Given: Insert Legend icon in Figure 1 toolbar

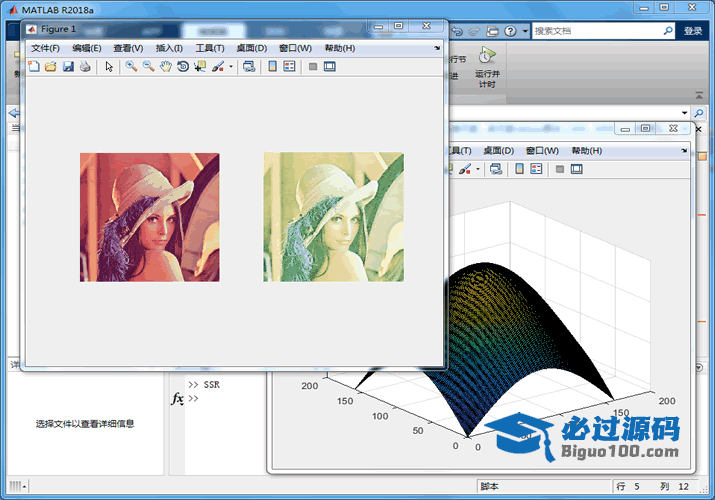Looking at the screenshot, I should [290, 67].
